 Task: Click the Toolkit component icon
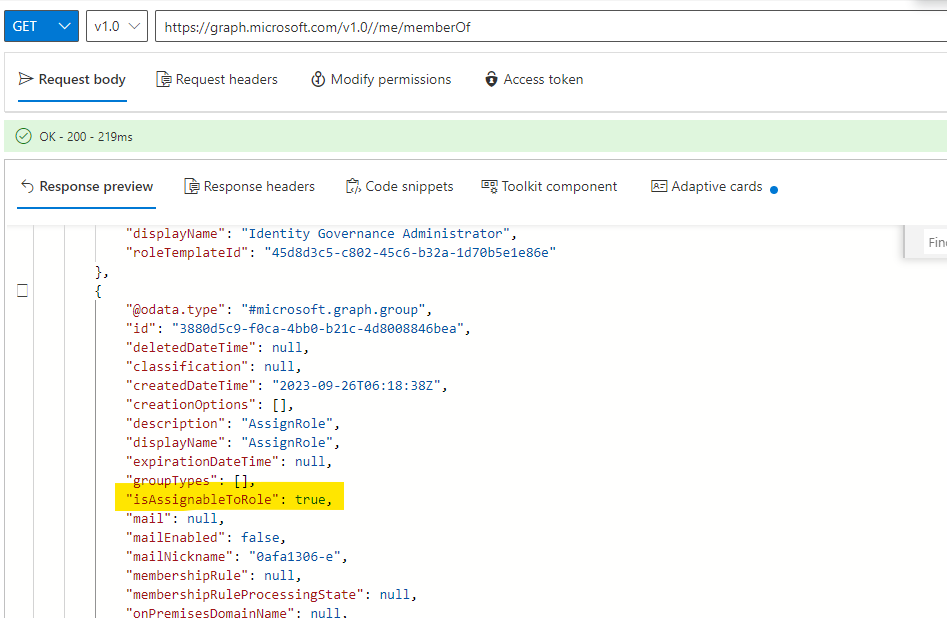coord(489,186)
